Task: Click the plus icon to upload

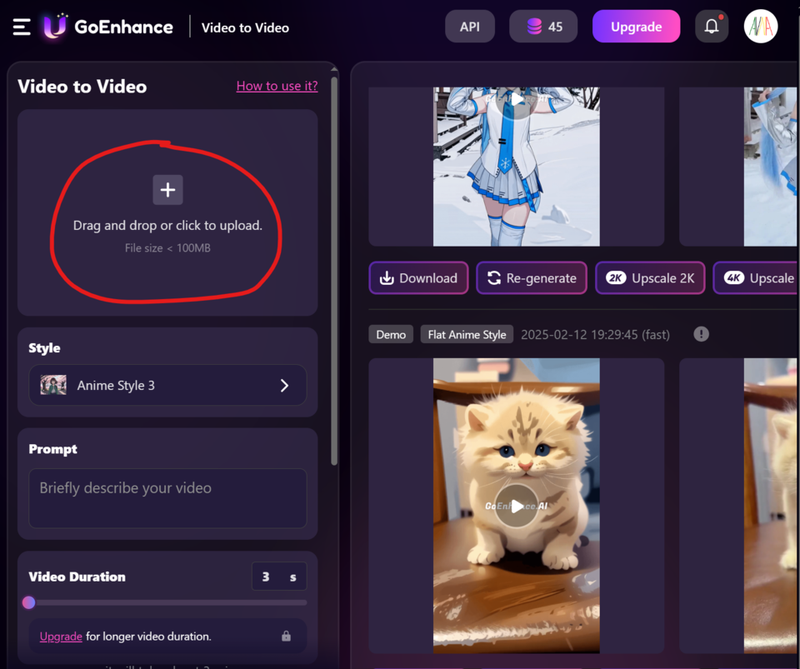Action: coord(168,190)
